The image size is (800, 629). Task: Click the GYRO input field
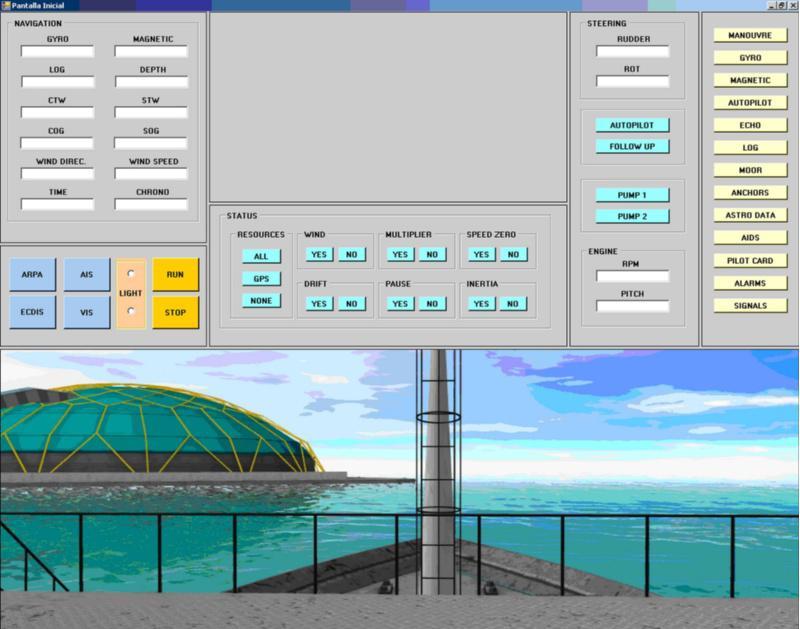pos(57,51)
